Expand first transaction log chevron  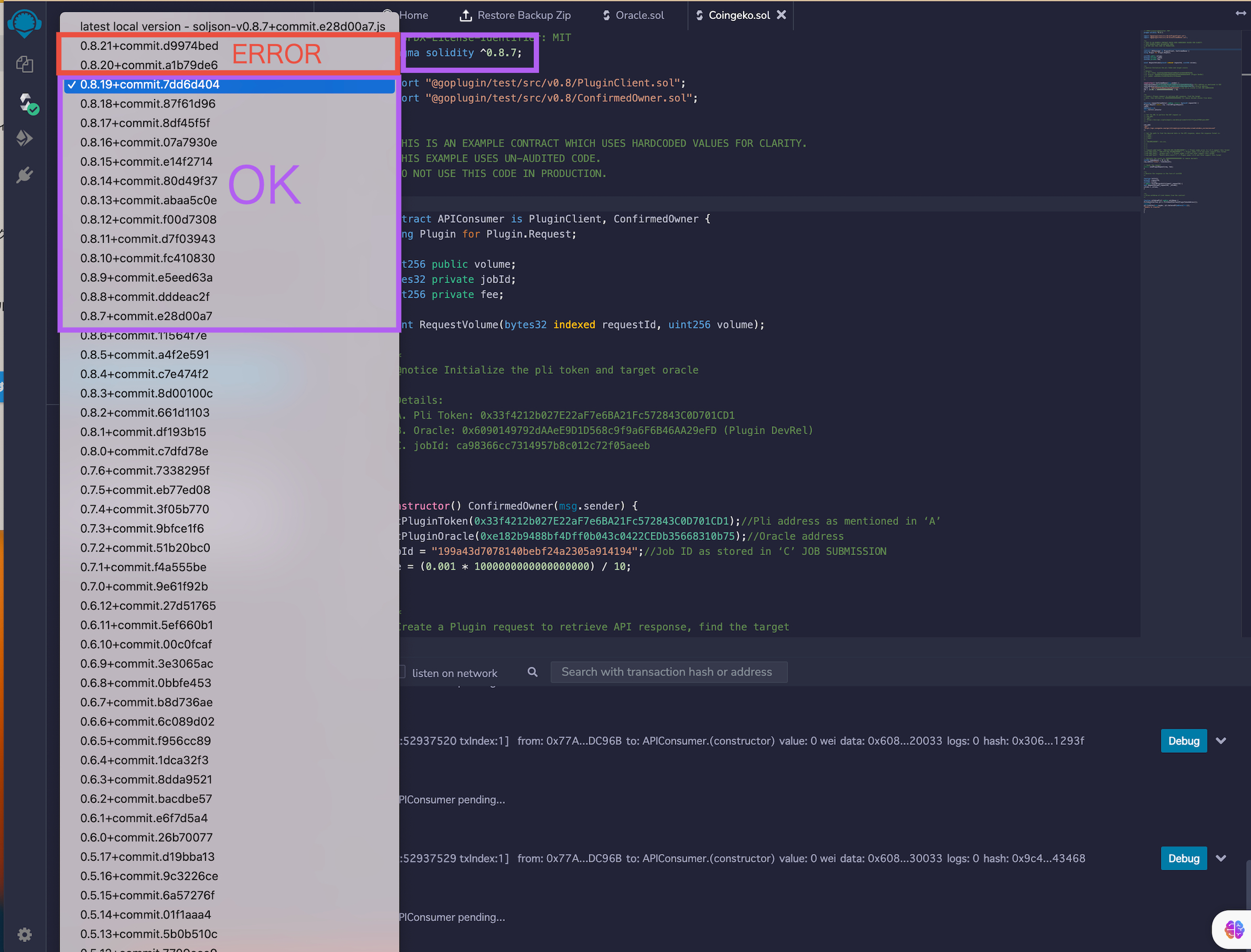(1221, 741)
